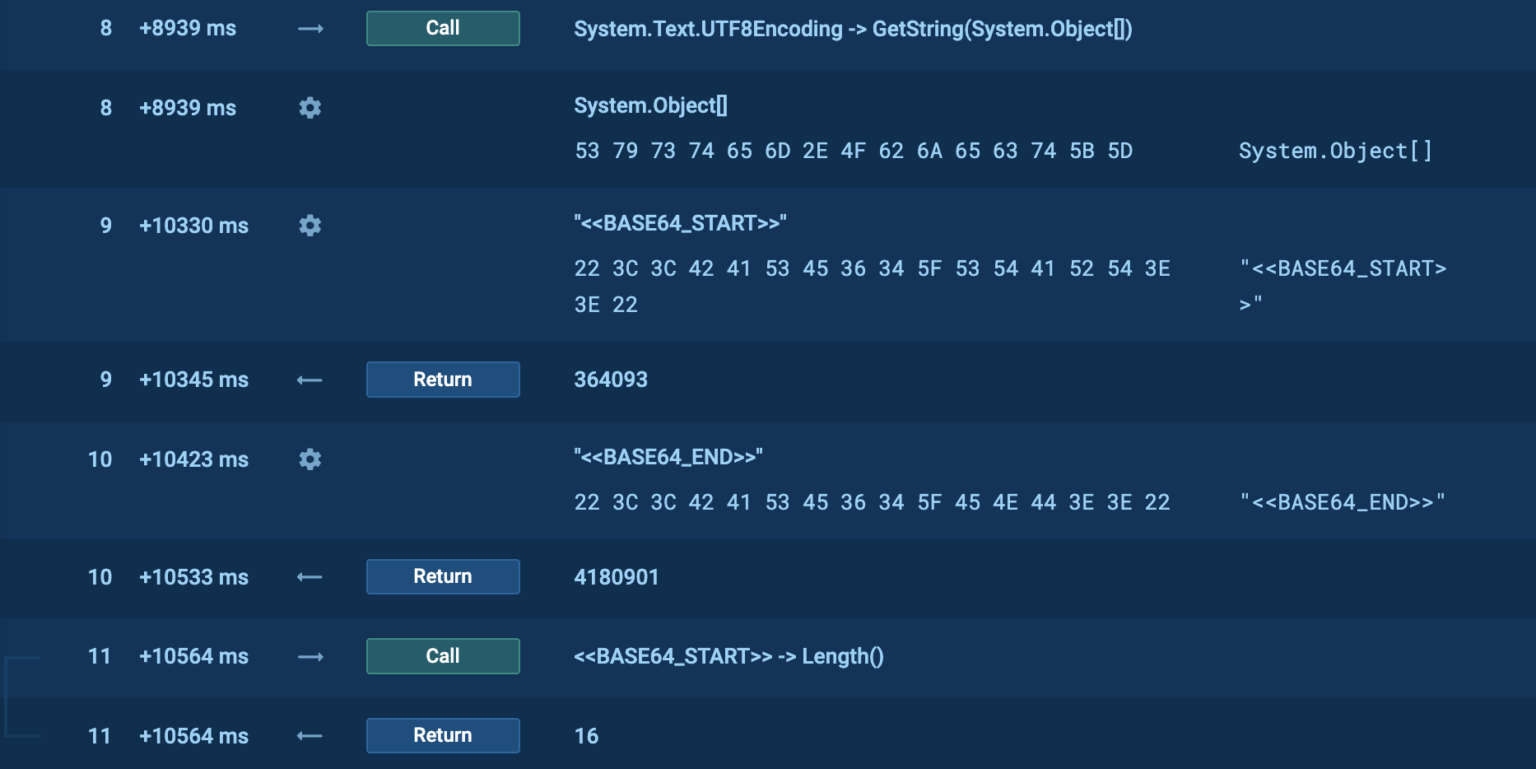Click gear icon in the "<<BASE64_START>>" row
The width and height of the screenshot is (1536, 769).
point(310,226)
